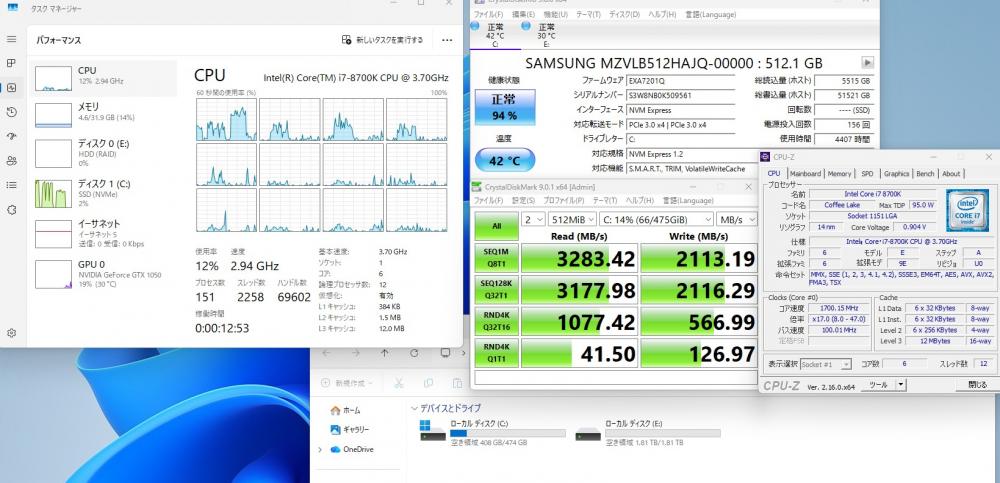This screenshot has width=1000, height=483.
Task: Switch to Mainboard tab in CPU-Z
Action: (805, 174)
